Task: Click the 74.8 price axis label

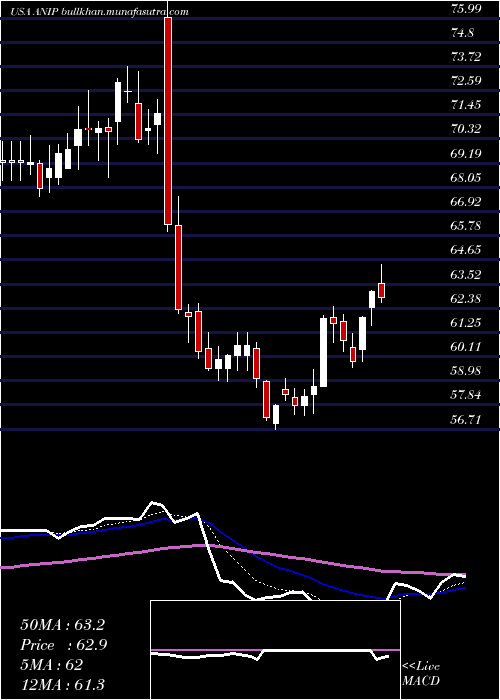Action: pyautogui.click(x=463, y=33)
